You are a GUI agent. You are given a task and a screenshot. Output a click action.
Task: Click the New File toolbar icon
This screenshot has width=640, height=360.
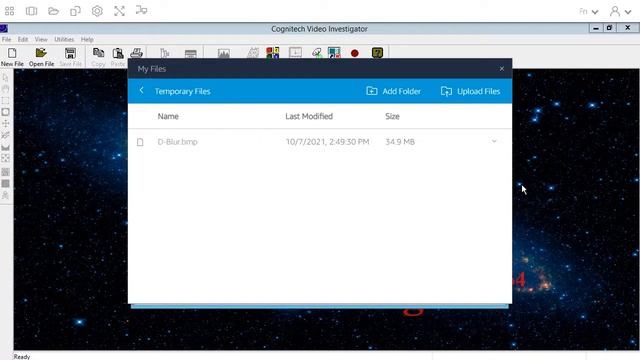coord(12,53)
